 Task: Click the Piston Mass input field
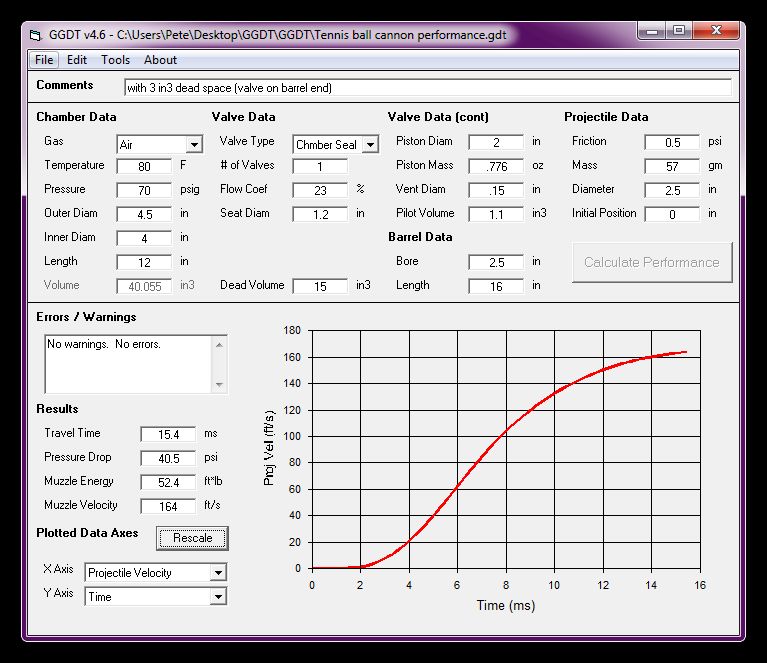tap(496, 166)
